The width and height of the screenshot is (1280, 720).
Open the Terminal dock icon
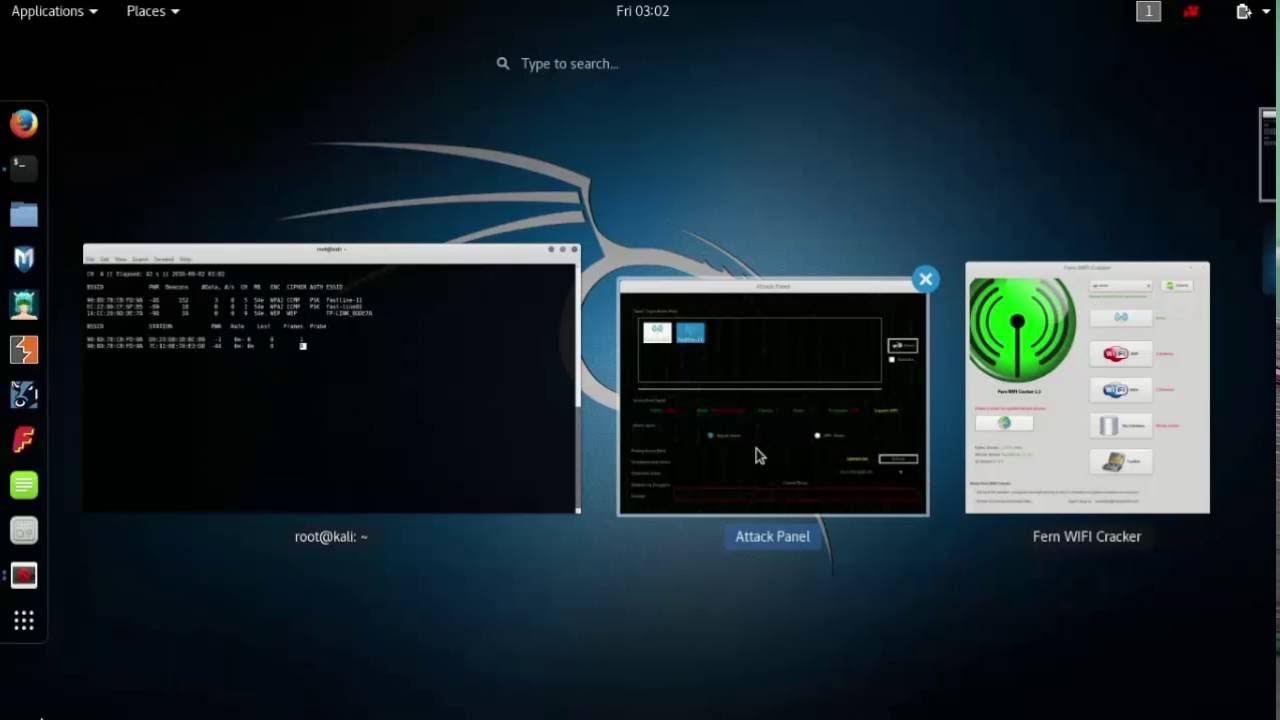point(24,168)
